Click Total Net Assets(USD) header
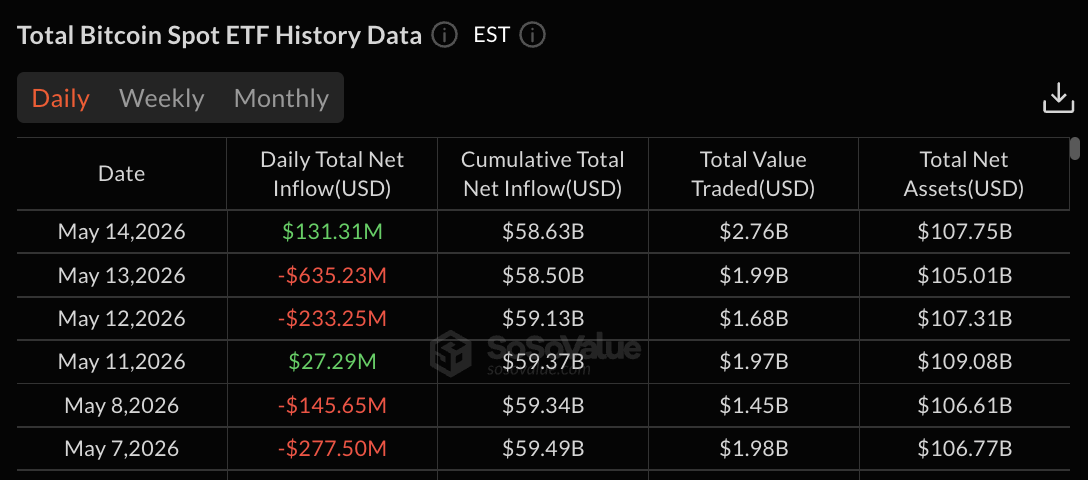Screen dimensions: 1088x480 tap(964, 173)
